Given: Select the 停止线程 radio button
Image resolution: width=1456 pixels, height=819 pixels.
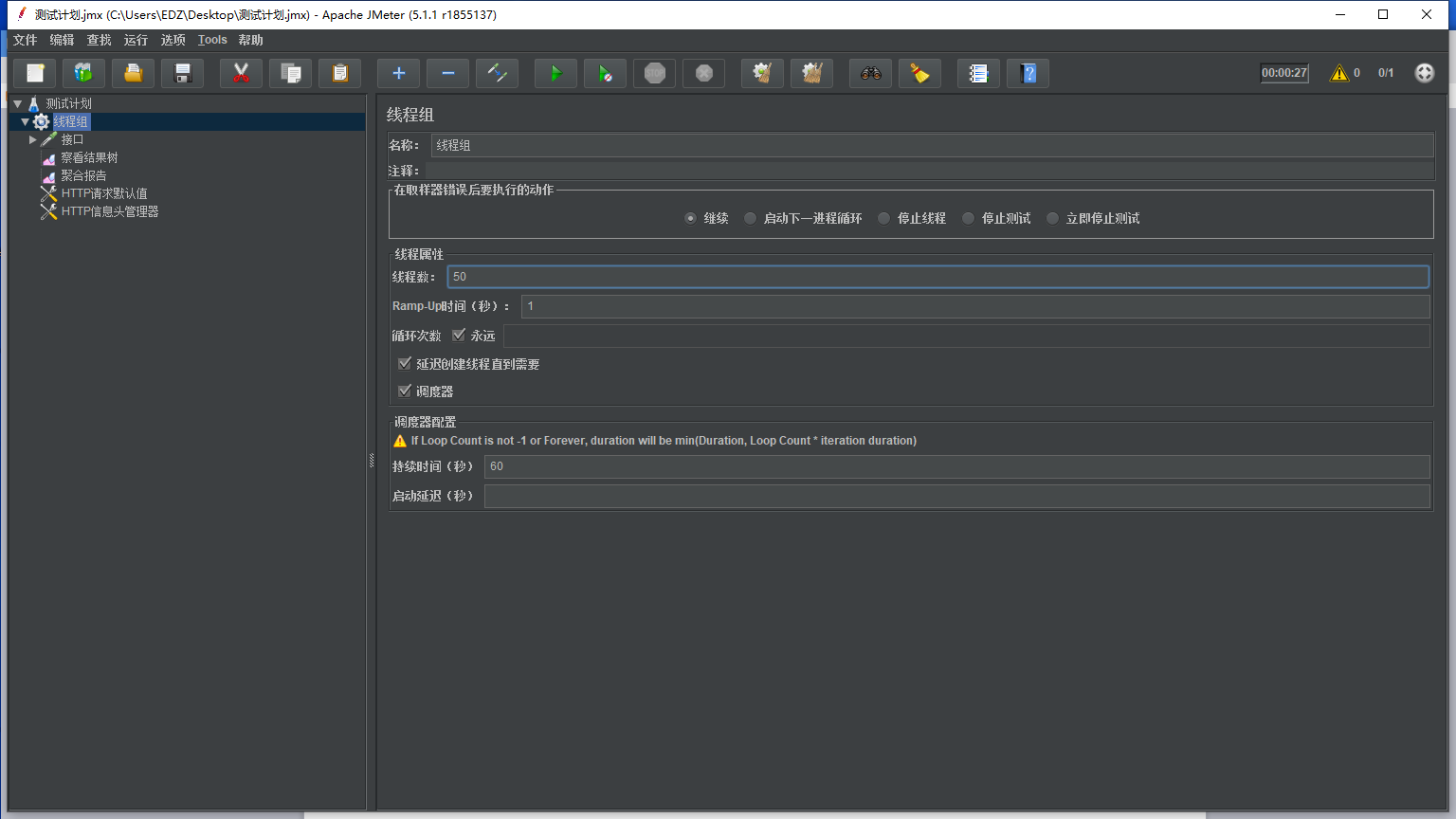Looking at the screenshot, I should click(884, 218).
